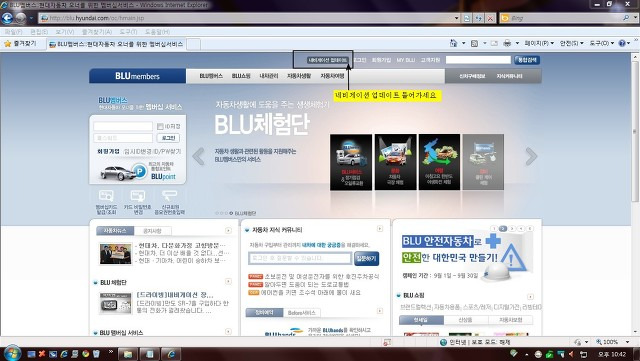Open the Bing search provider dropdown arrow
640x361 pixels.
pos(635,18)
